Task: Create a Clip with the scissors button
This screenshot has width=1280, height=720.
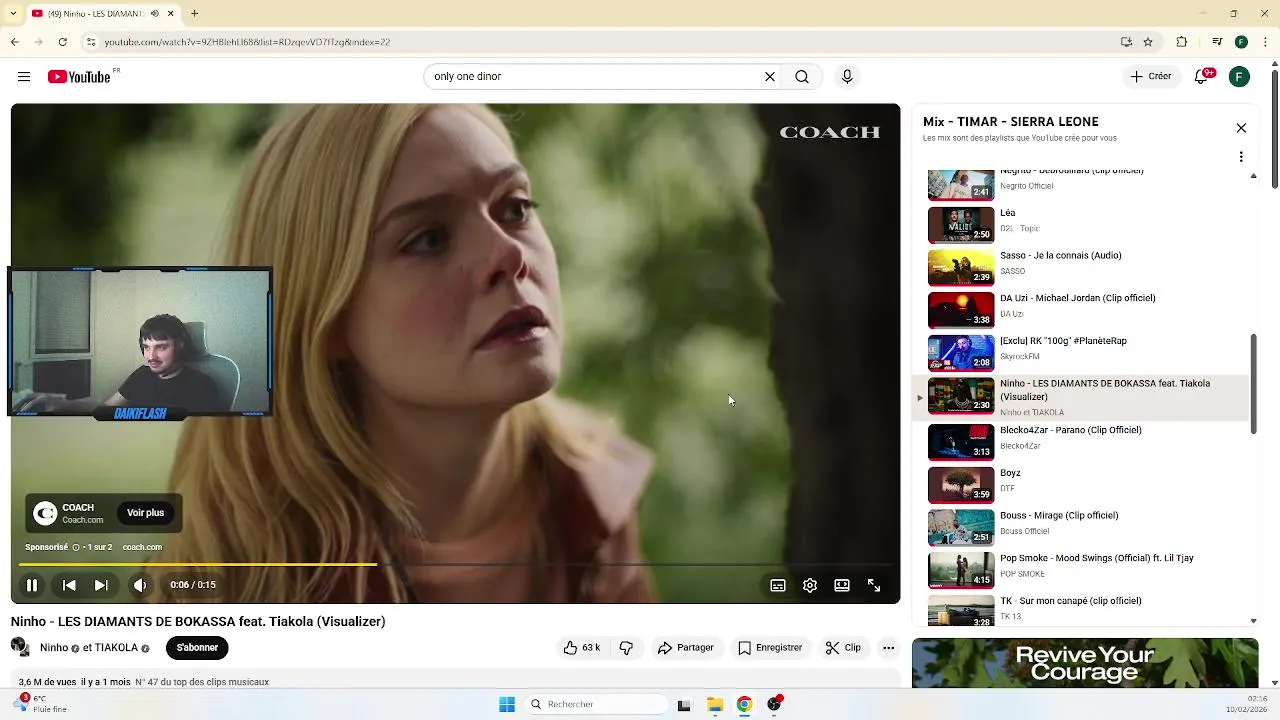Action: (x=843, y=648)
